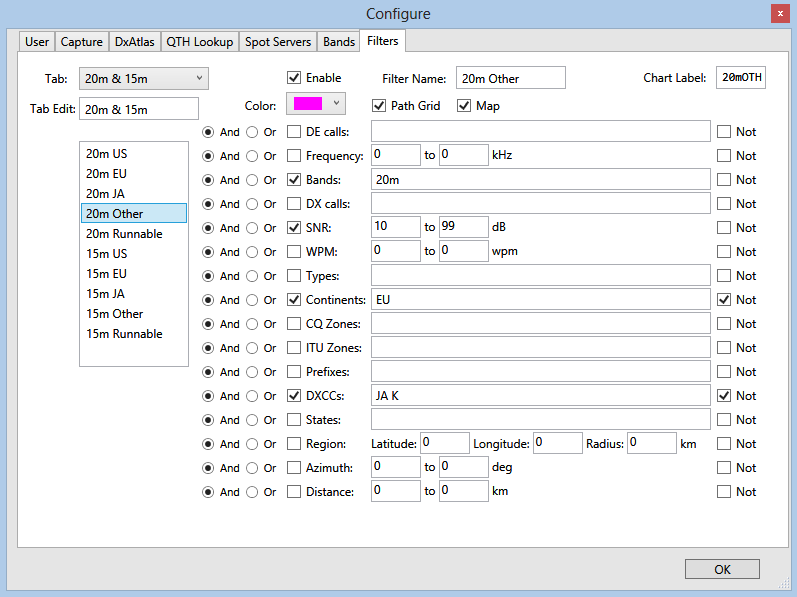Uncheck Not for DXCCs row
This screenshot has width=797, height=597.
[x=724, y=395]
